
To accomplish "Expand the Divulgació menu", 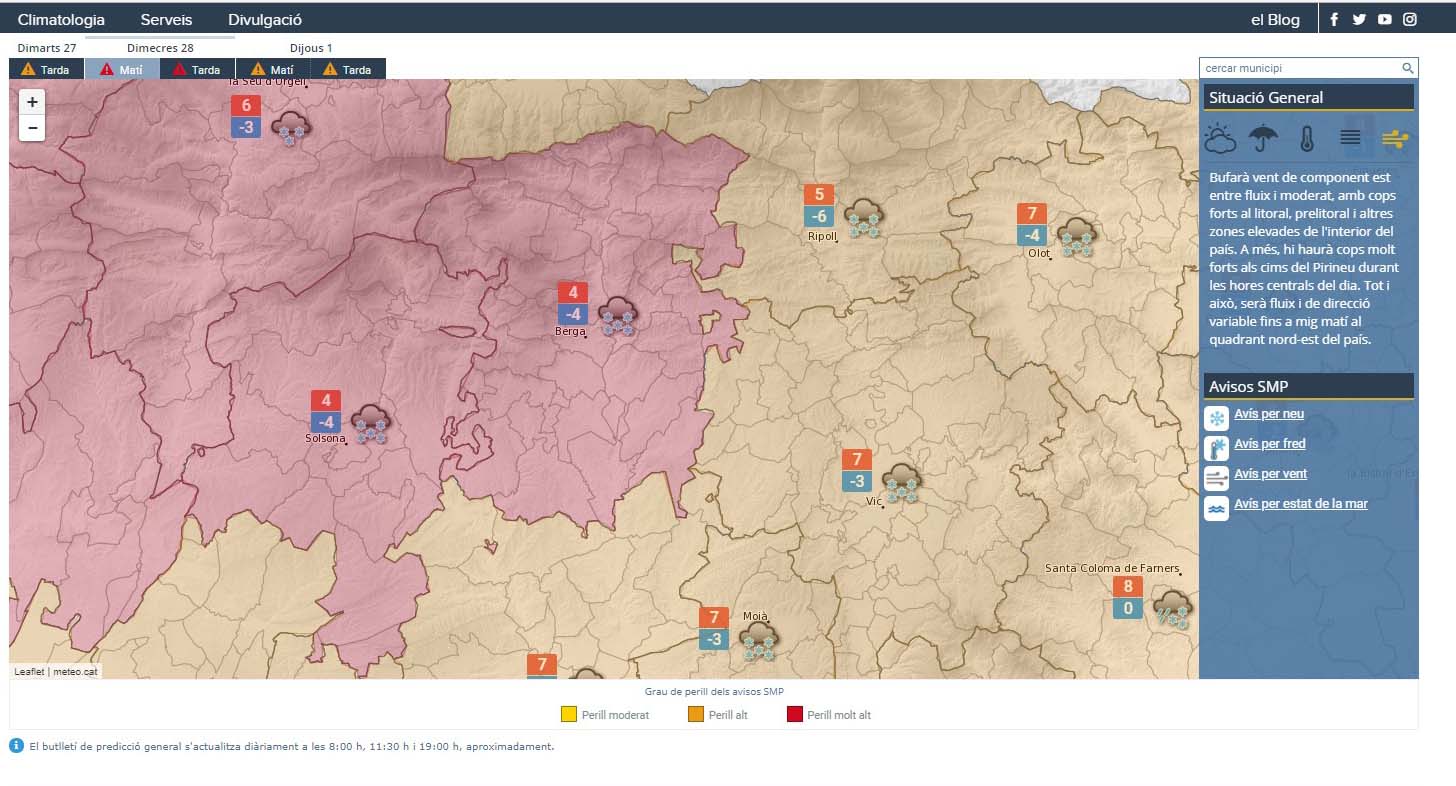I will pos(265,20).
